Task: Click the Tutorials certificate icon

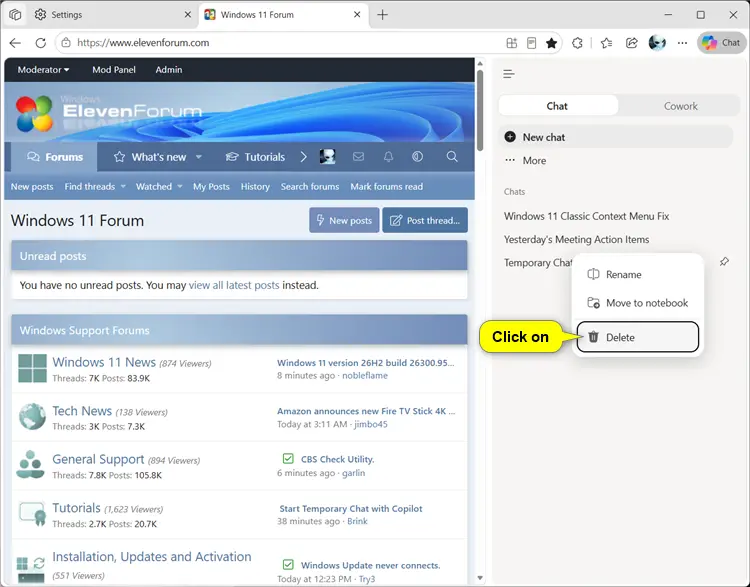Action: pos(33,513)
